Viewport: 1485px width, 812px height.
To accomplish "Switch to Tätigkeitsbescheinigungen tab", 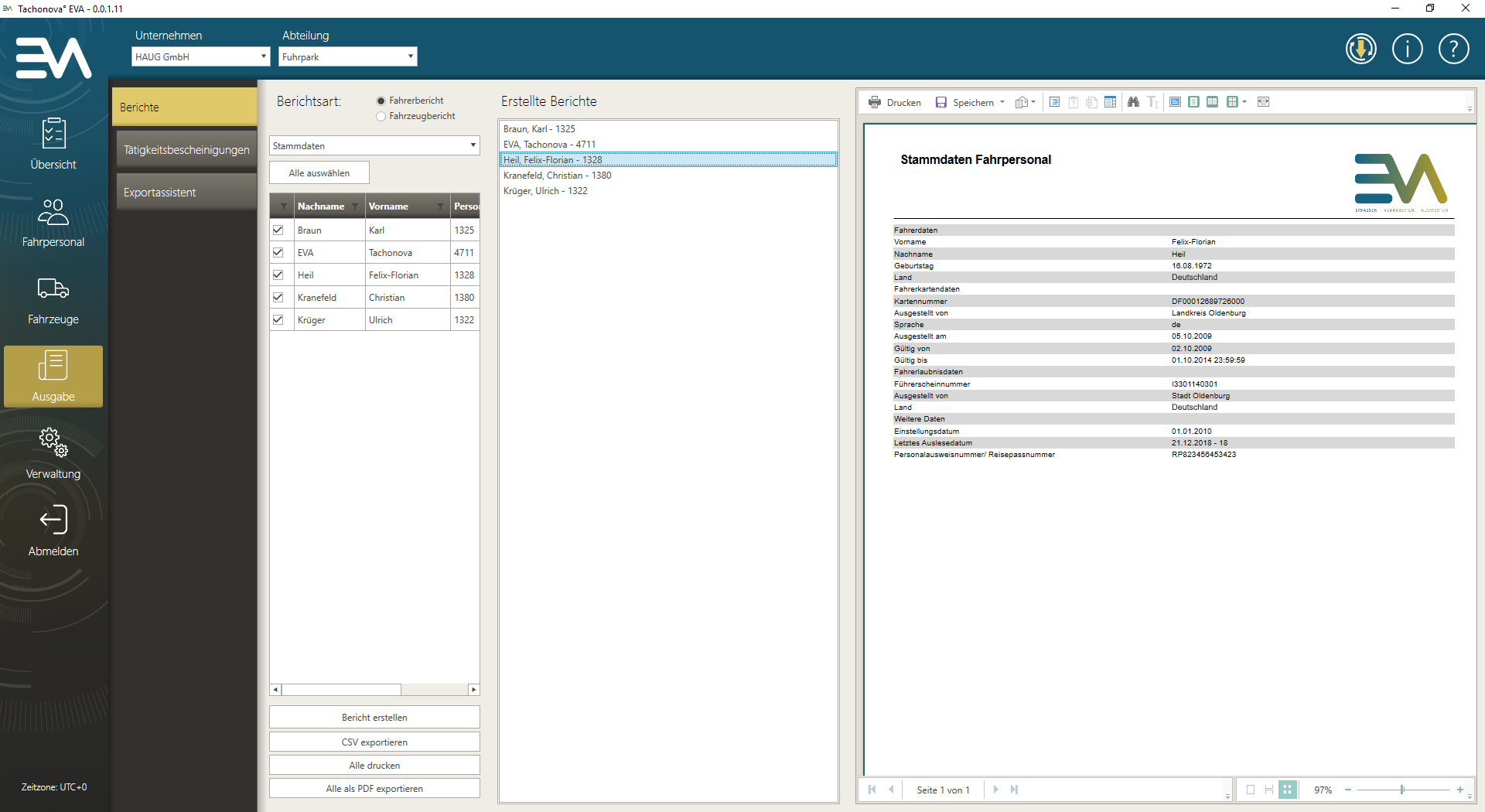I will (186, 150).
